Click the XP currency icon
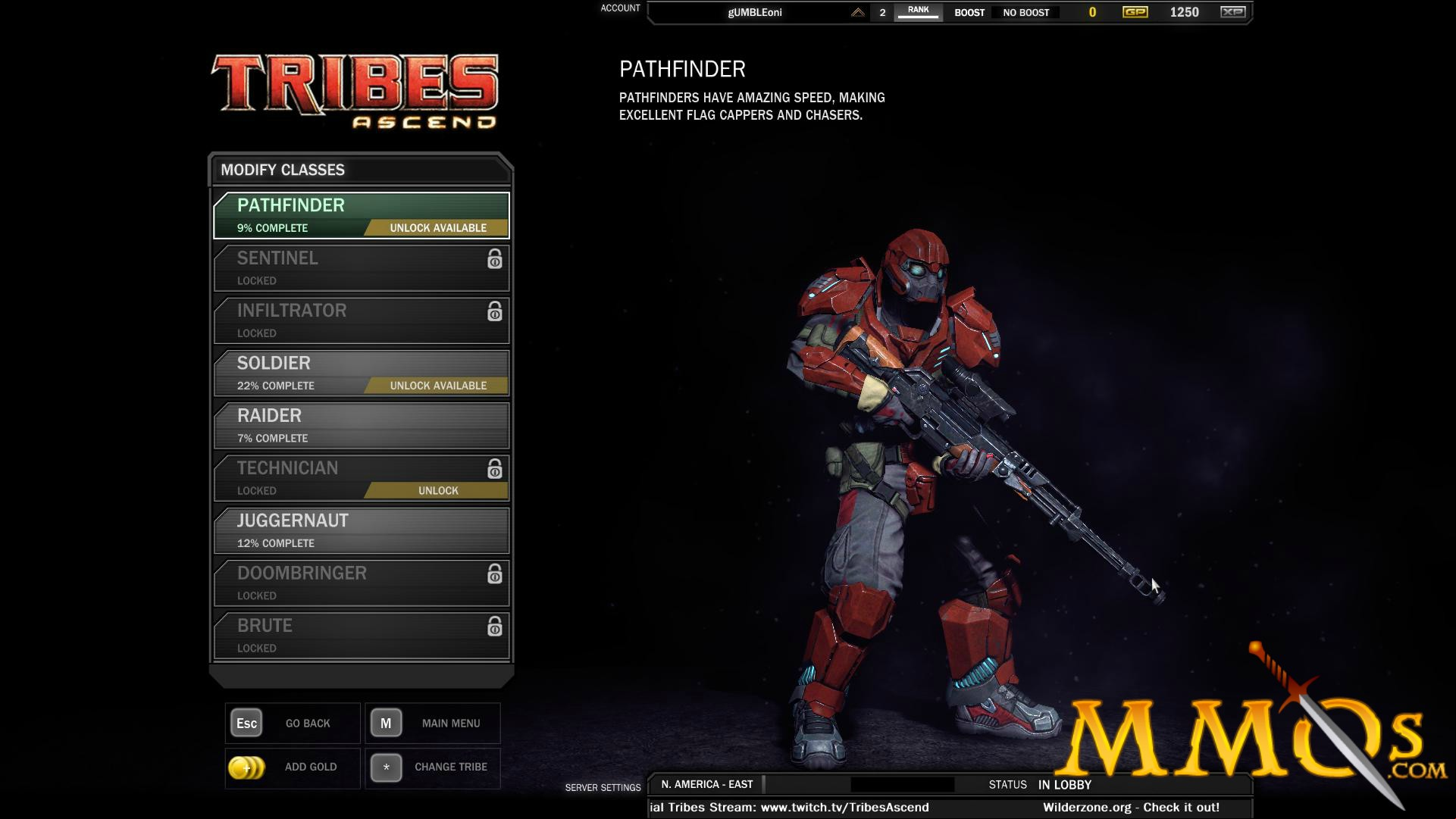Viewport: 1456px width, 819px height. pos(1232,12)
